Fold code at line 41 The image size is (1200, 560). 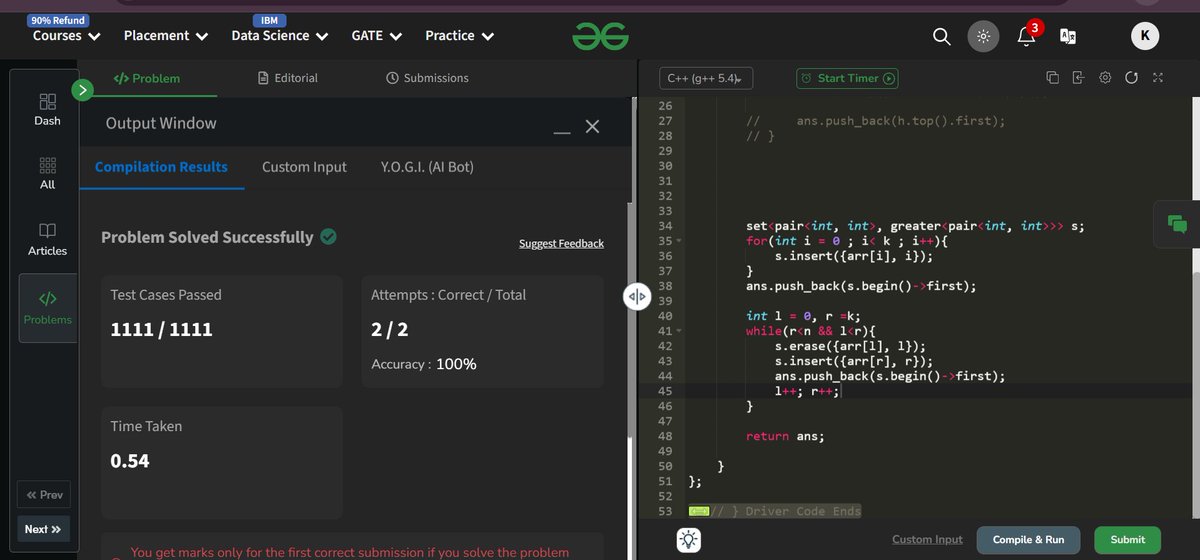[x=678, y=331]
